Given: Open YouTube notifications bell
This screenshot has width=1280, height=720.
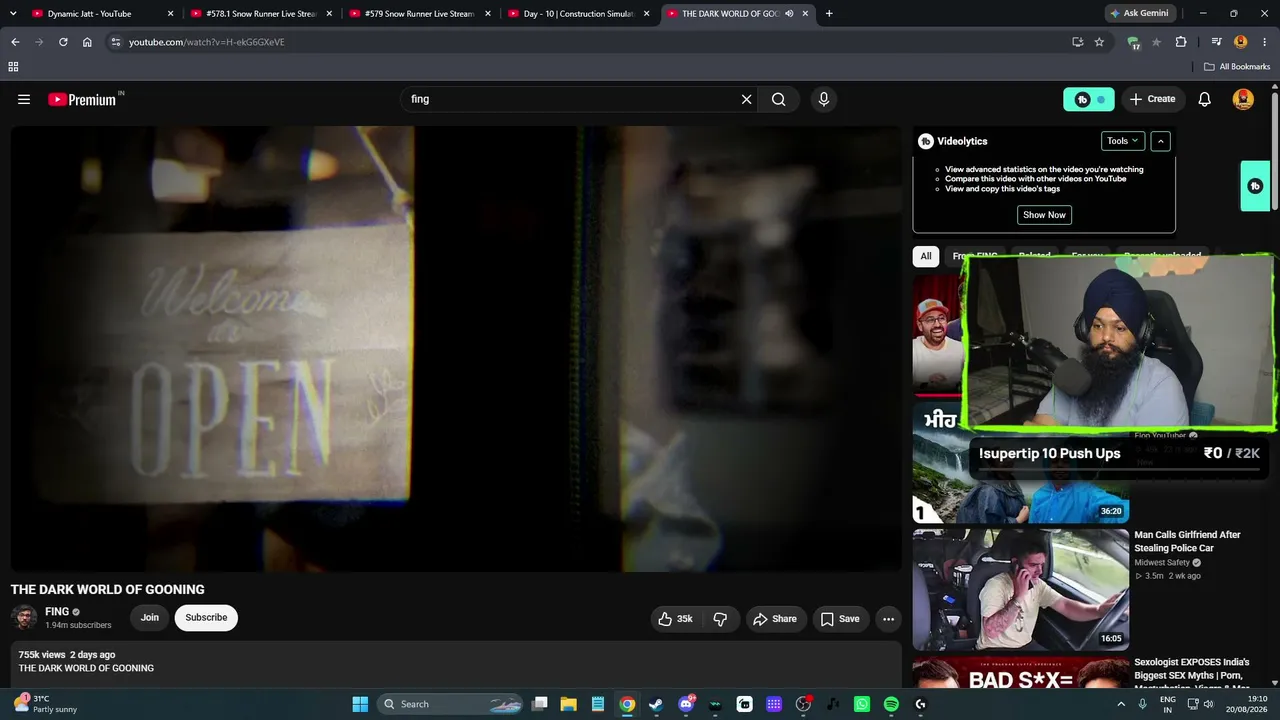Looking at the screenshot, I should tap(1205, 99).
